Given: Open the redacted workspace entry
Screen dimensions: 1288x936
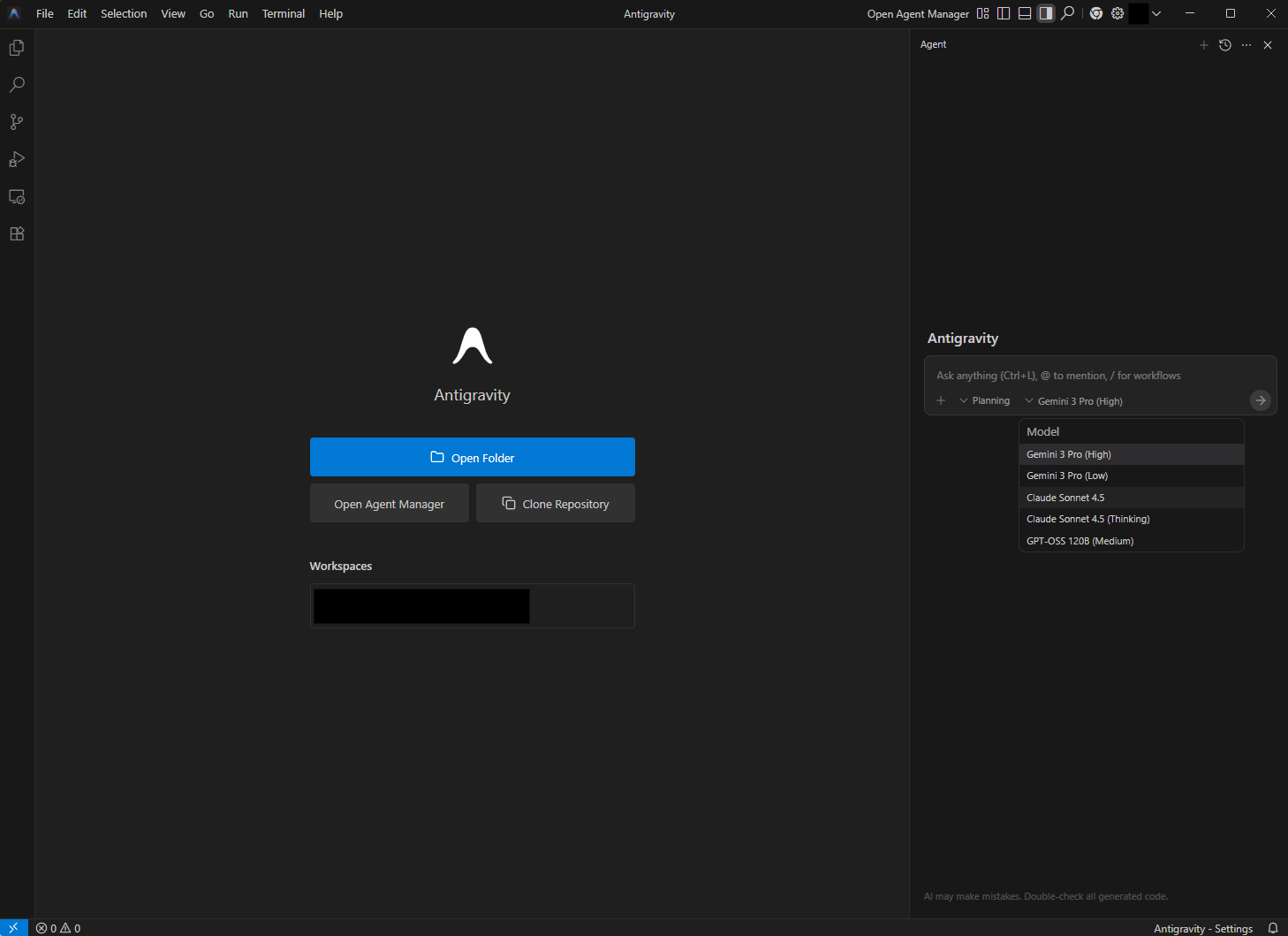Looking at the screenshot, I should [x=473, y=605].
